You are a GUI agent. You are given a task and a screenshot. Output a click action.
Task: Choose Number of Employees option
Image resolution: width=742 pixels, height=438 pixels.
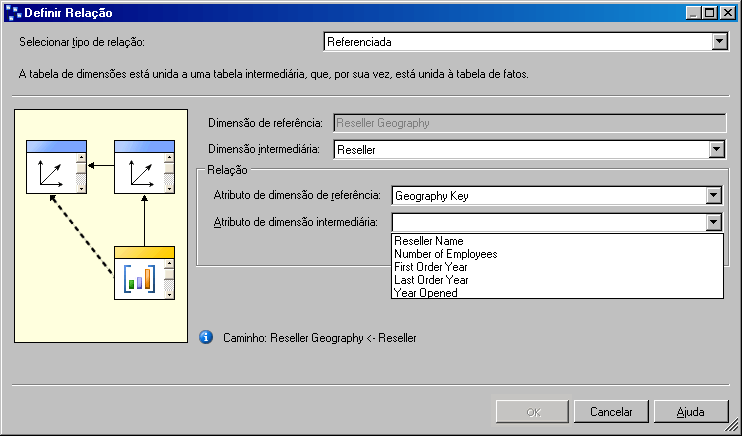[x=445, y=254]
